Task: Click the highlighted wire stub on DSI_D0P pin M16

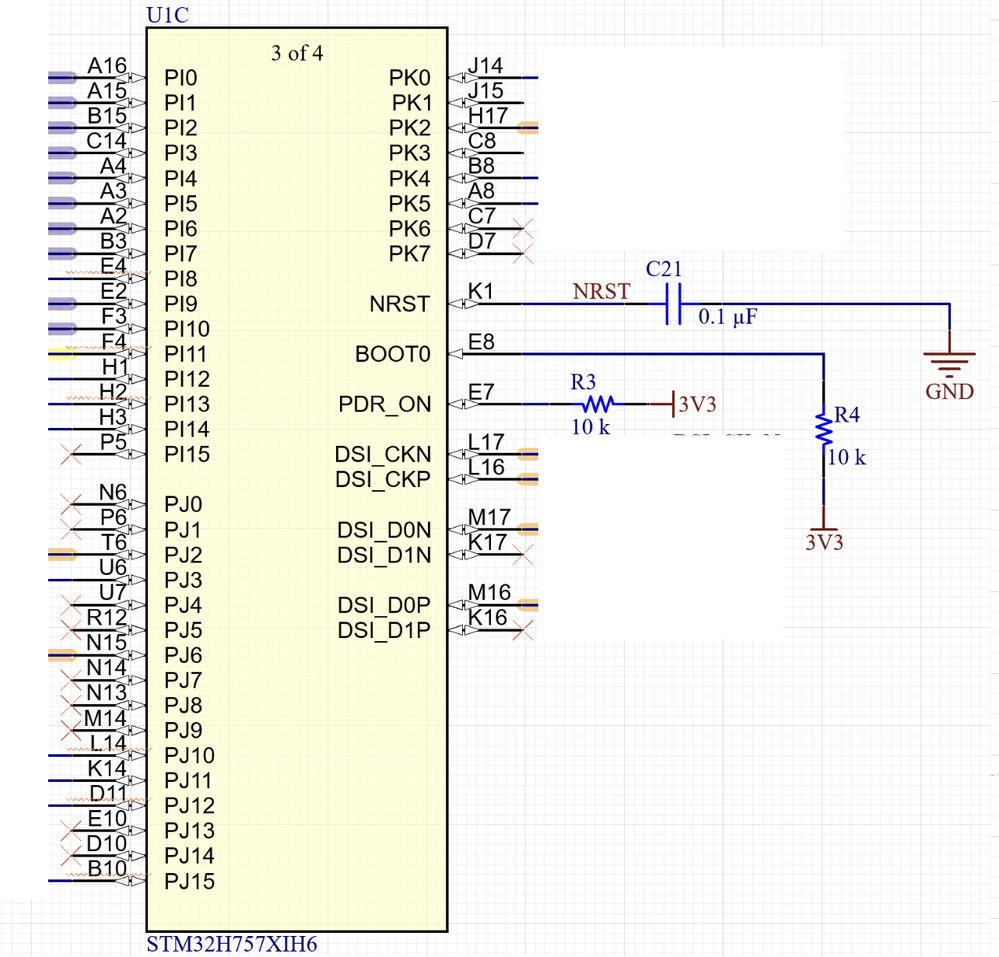Action: (x=528, y=605)
